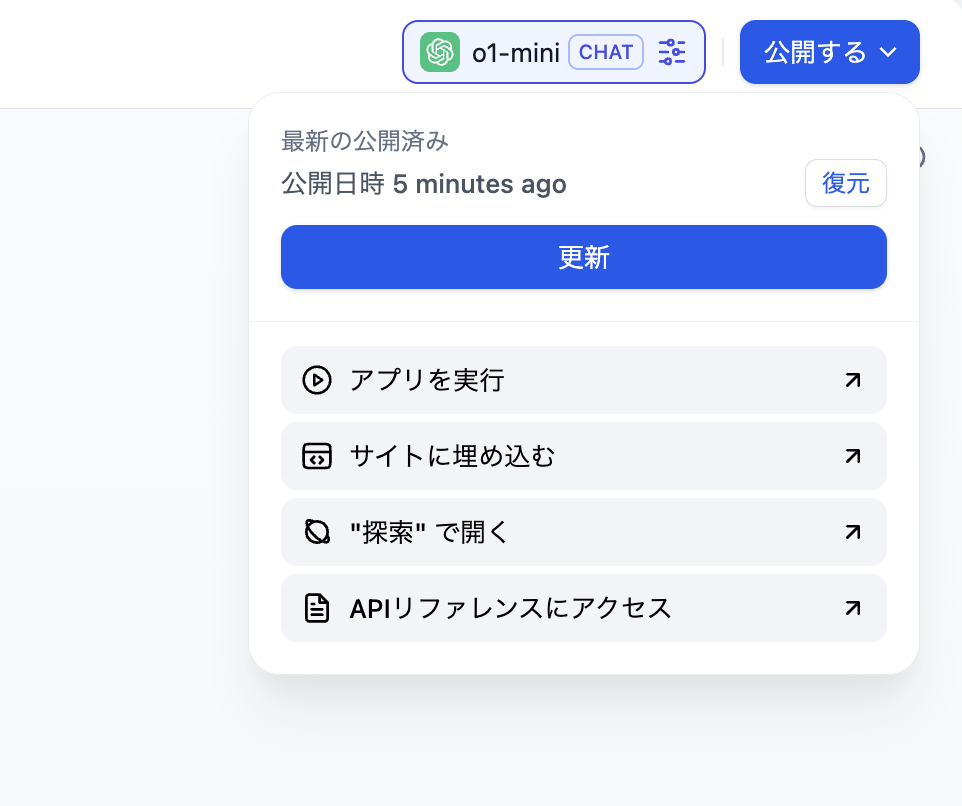Viewport: 962px width, 806px height.
Task: Click the 更新 button to update publication
Action: pyautogui.click(x=584, y=257)
